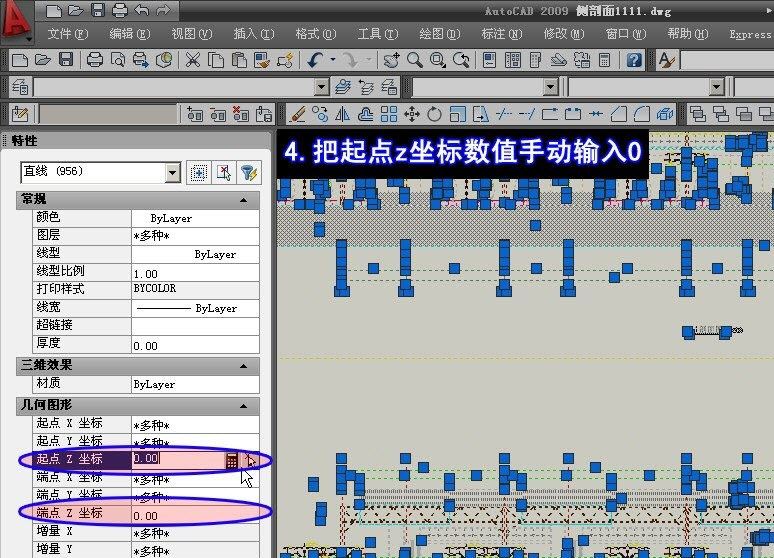774x558 pixels.
Task: Open the layer list dropdown
Action: pyautogui.click(x=321, y=87)
